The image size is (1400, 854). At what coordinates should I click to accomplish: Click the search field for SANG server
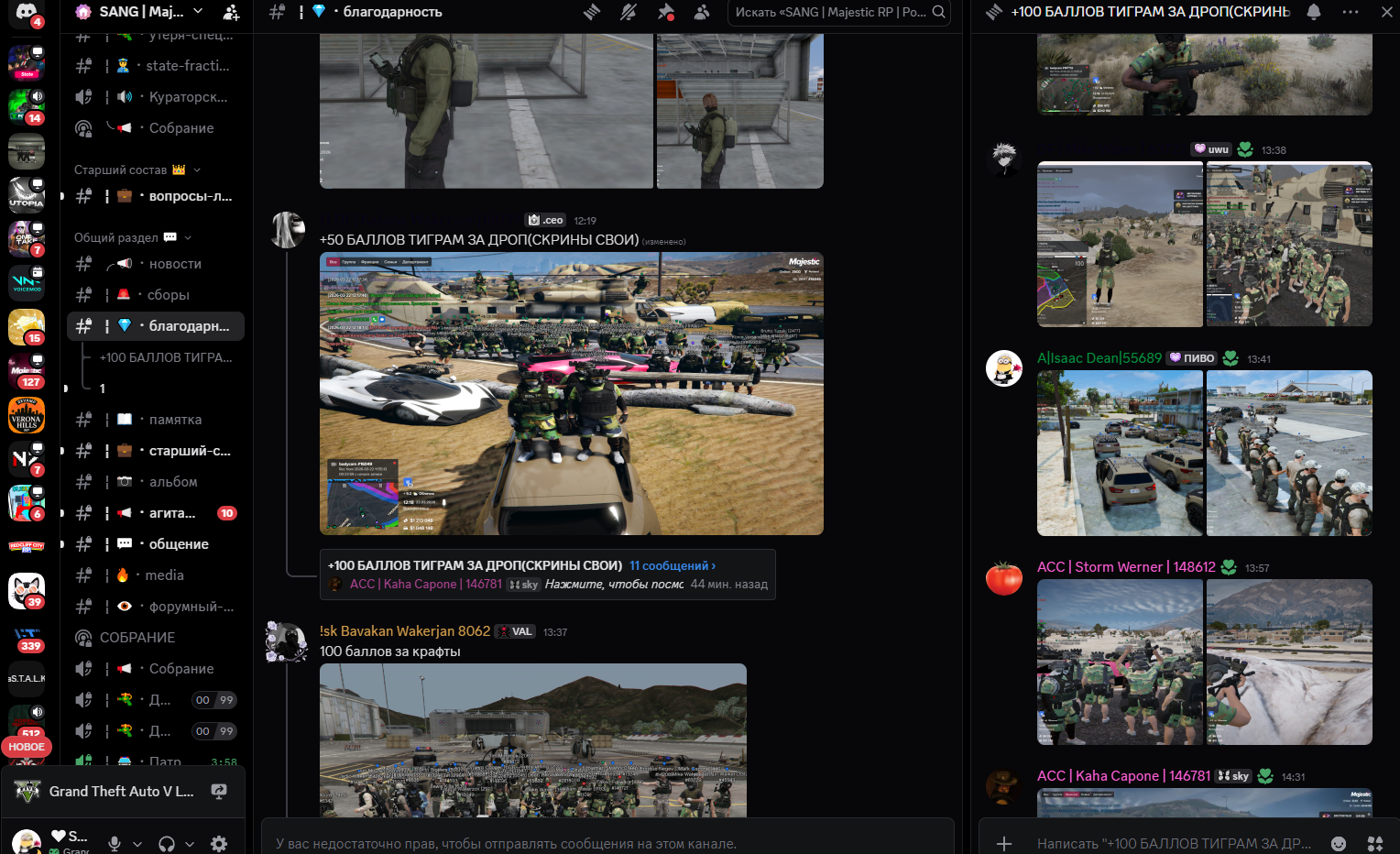839,12
